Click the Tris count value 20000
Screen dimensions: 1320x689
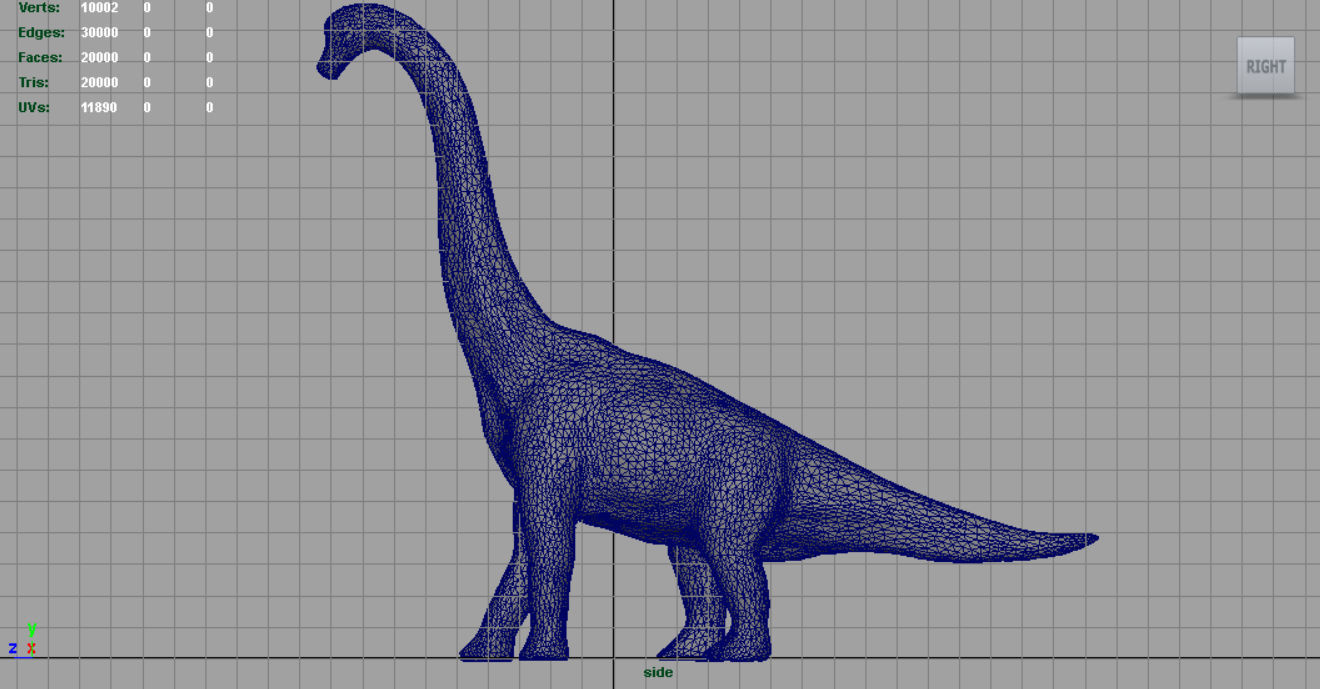pyautogui.click(x=99, y=83)
